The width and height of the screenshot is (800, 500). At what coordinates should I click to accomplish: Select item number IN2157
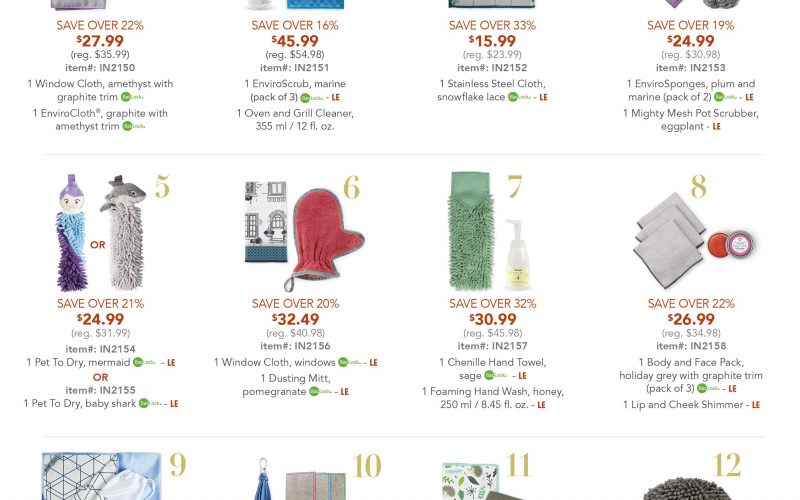click(x=493, y=347)
